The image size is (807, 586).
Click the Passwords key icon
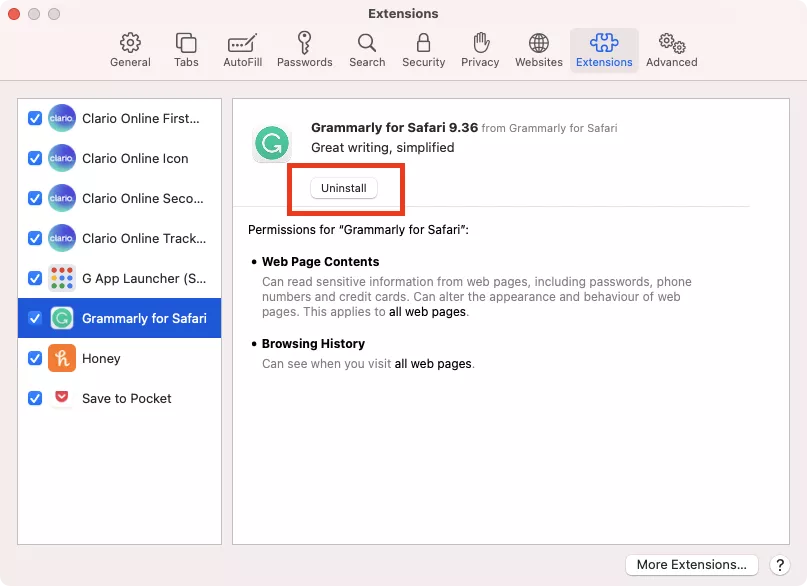click(304, 49)
